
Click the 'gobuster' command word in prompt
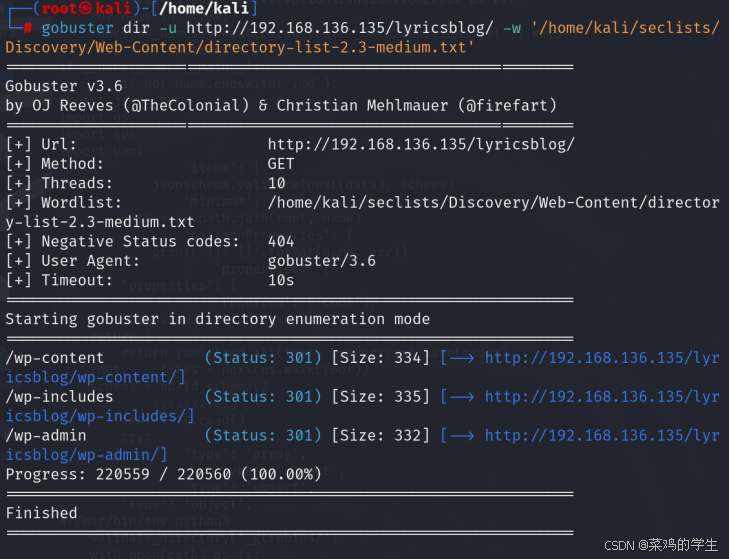(77, 28)
